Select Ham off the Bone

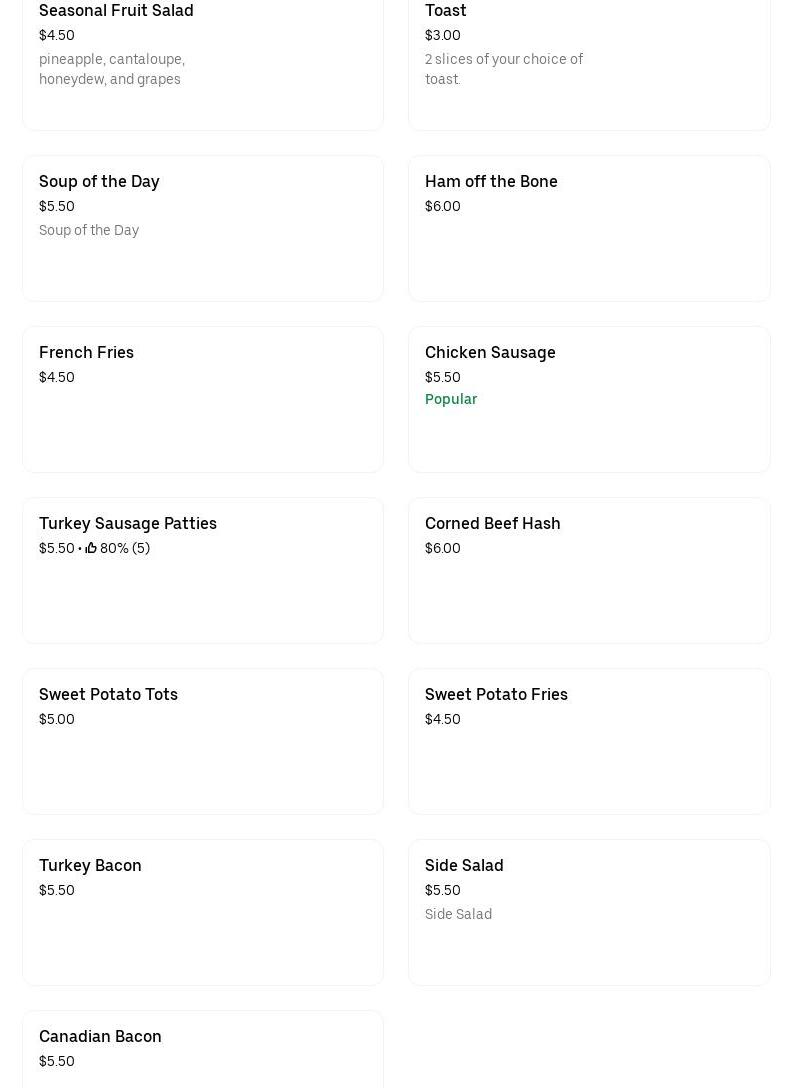[x=491, y=181]
